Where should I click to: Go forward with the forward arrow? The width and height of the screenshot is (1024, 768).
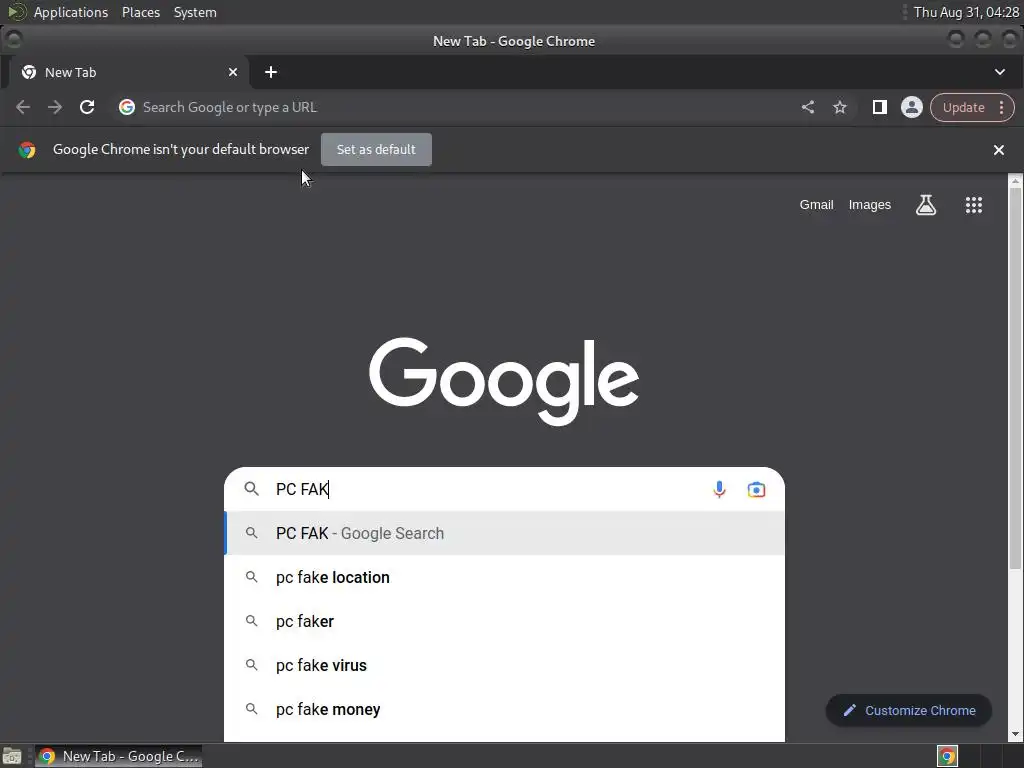[55, 107]
